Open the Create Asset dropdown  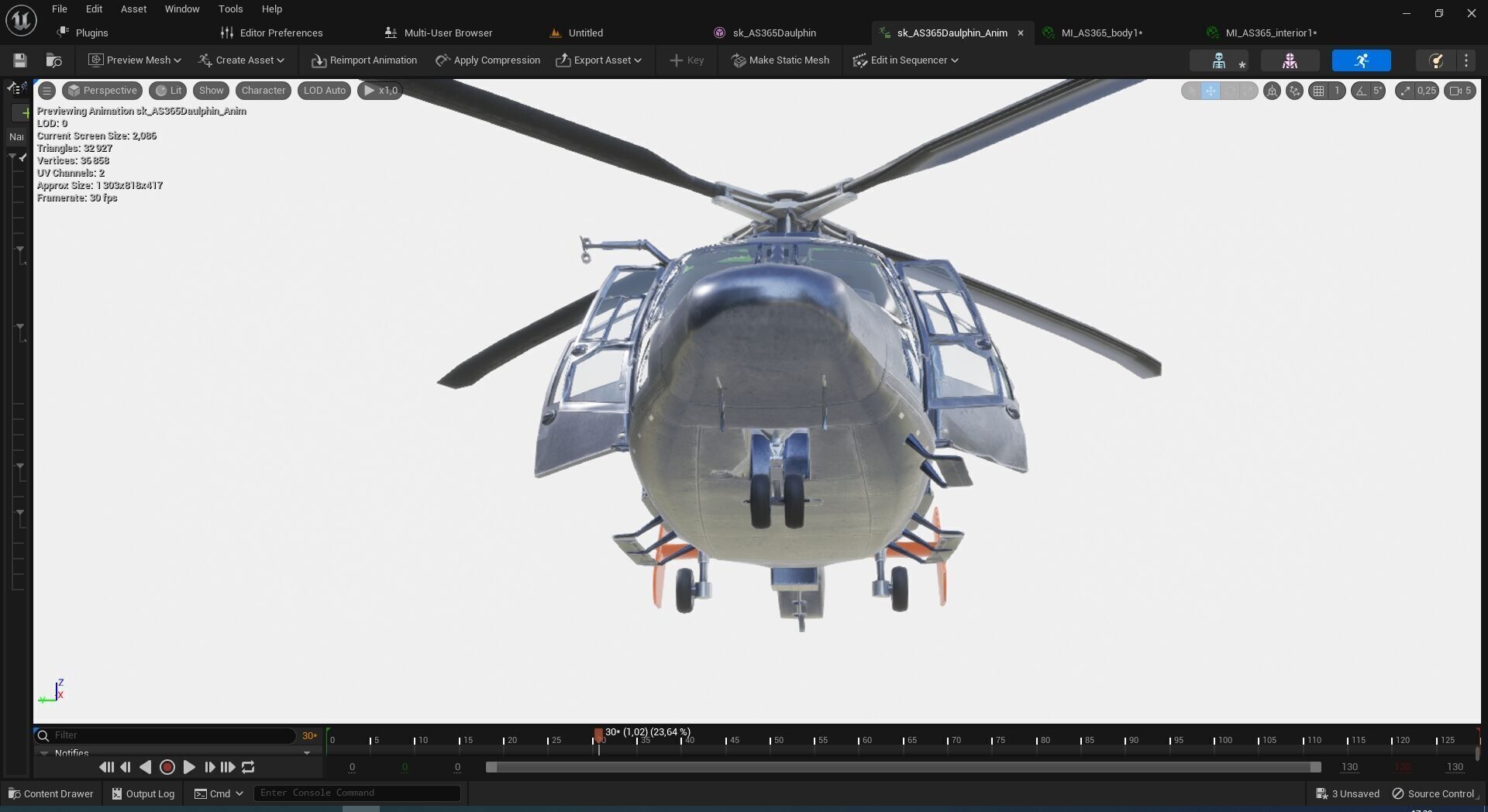pos(241,60)
